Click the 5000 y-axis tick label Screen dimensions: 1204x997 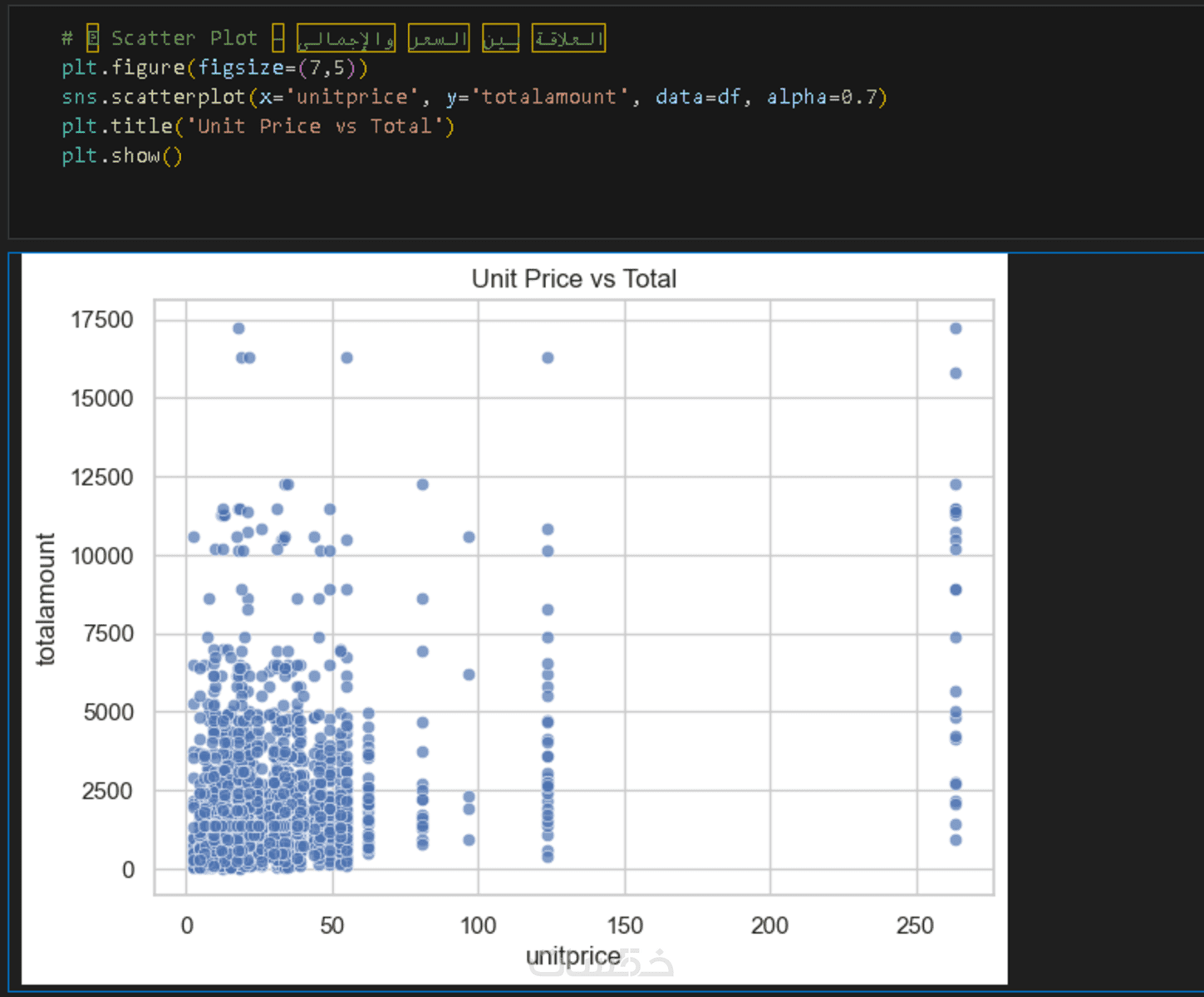[x=108, y=712]
